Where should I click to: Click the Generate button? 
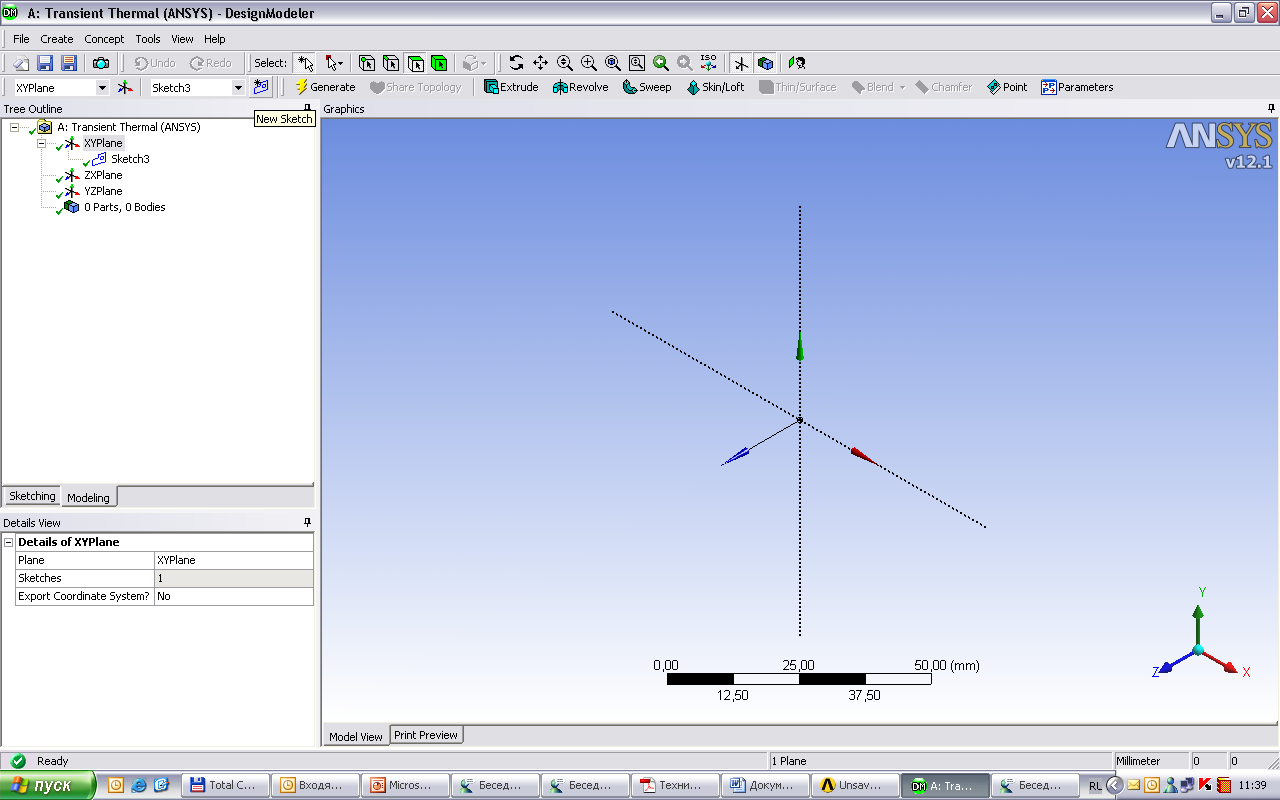tap(325, 87)
